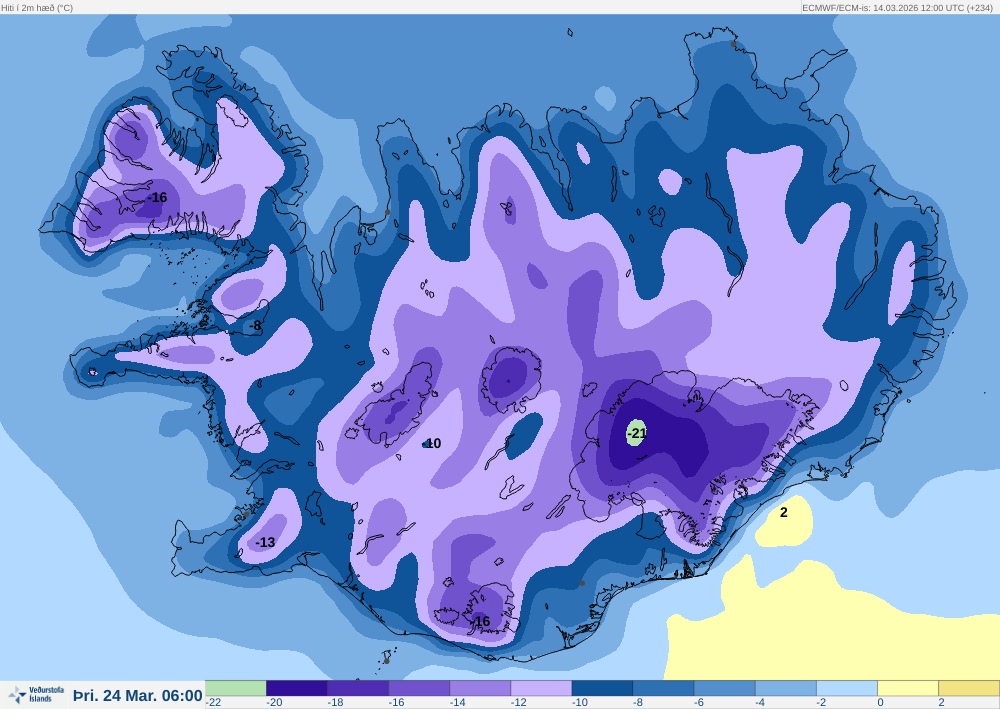
Task: Click the -4 legend tick label
Action: 760,702
